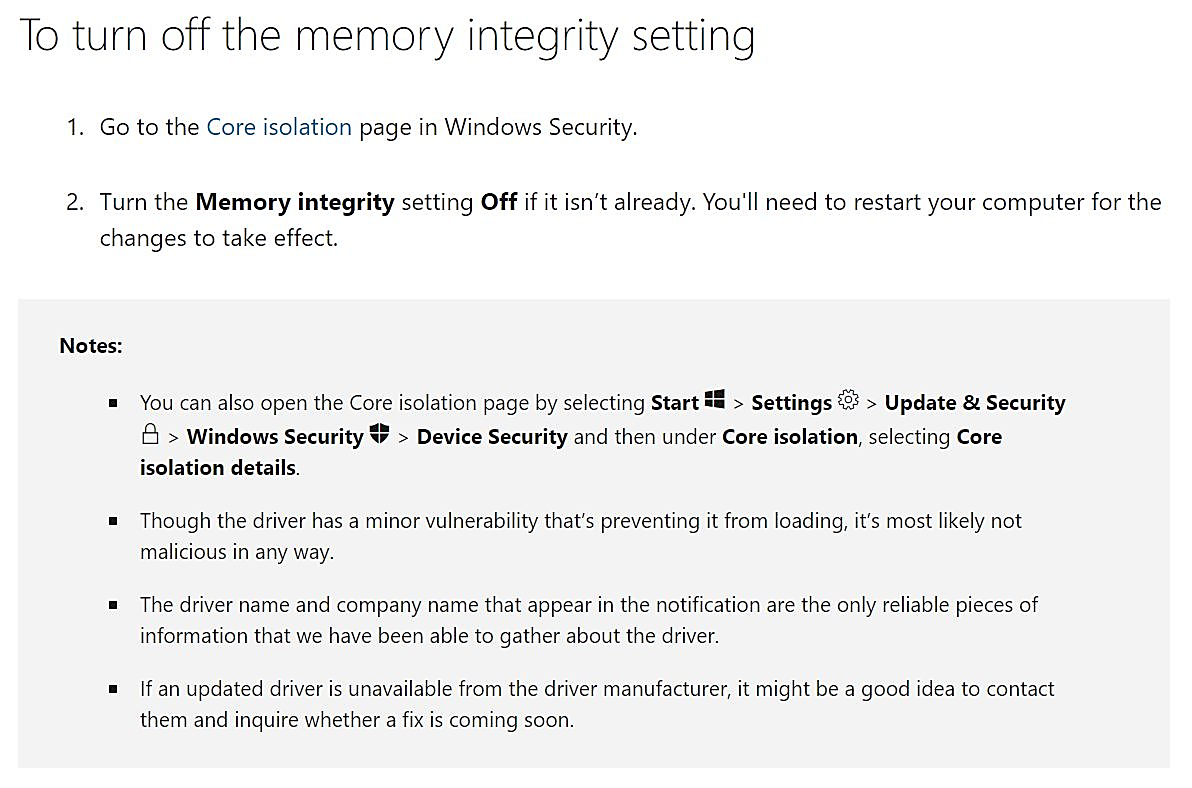1192x788 pixels.
Task: Click the bold "Windows Security" text
Action: [275, 437]
